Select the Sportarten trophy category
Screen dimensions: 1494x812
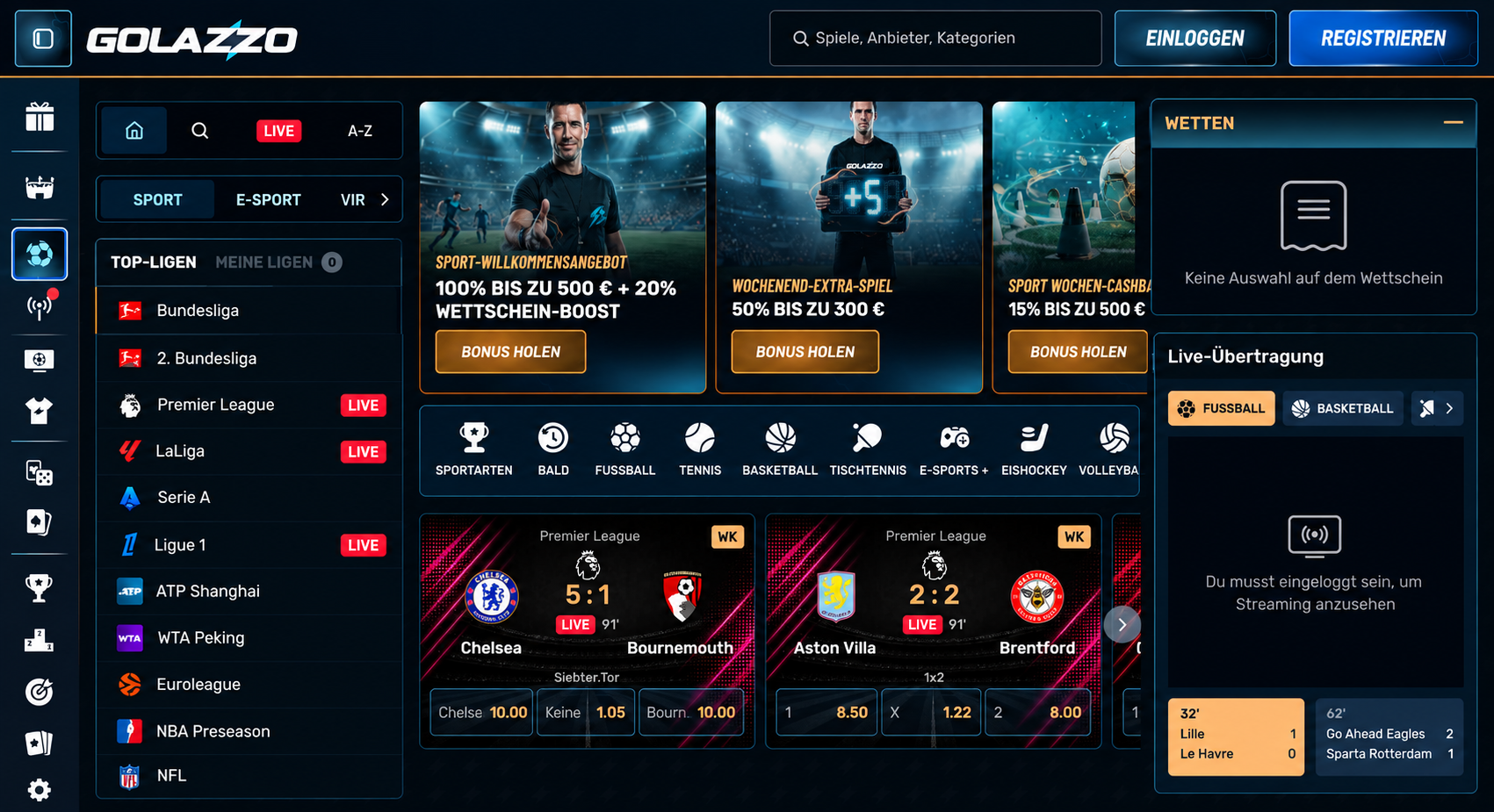[474, 450]
